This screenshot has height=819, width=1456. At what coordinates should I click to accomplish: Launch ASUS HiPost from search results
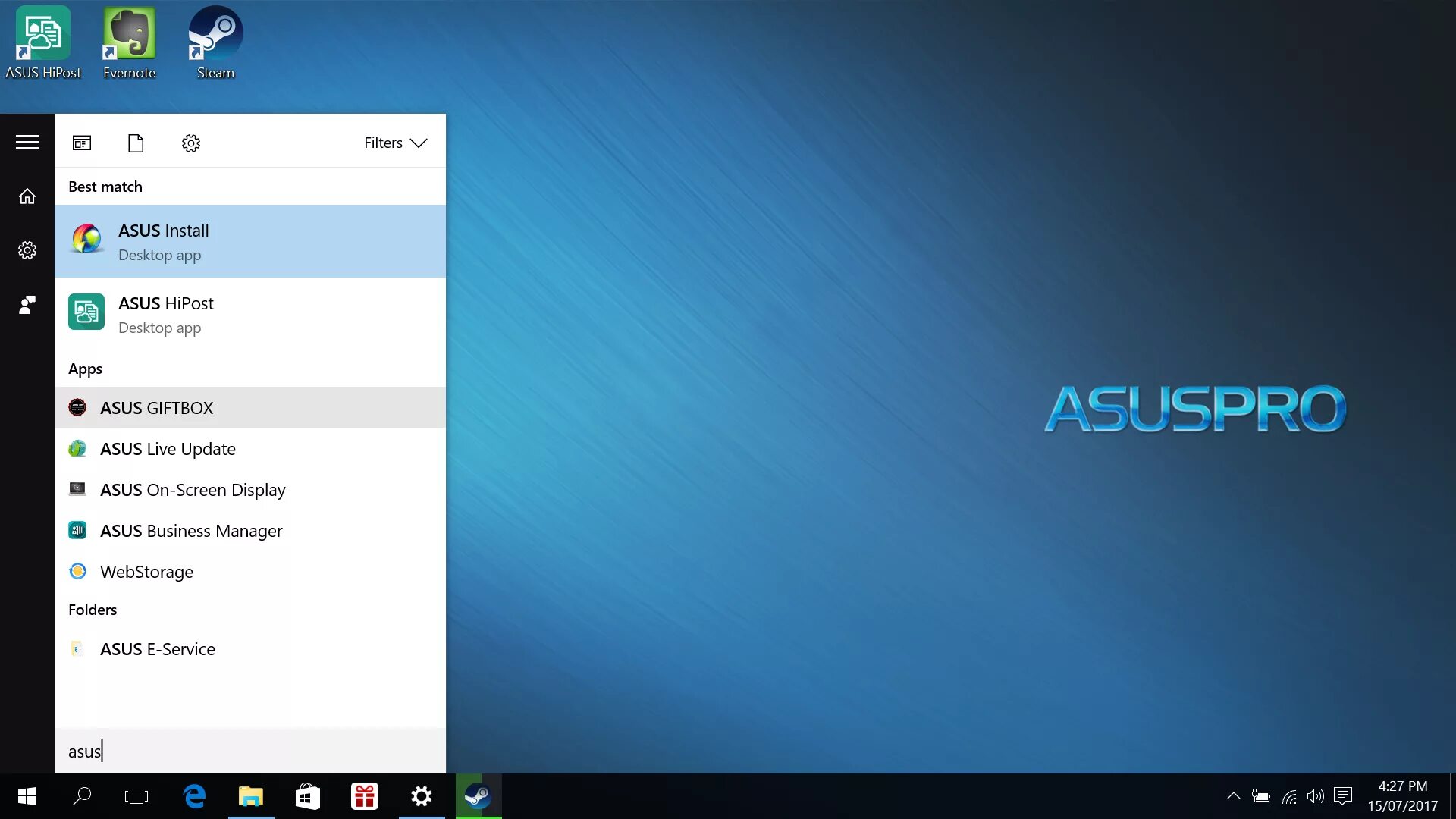pos(250,314)
